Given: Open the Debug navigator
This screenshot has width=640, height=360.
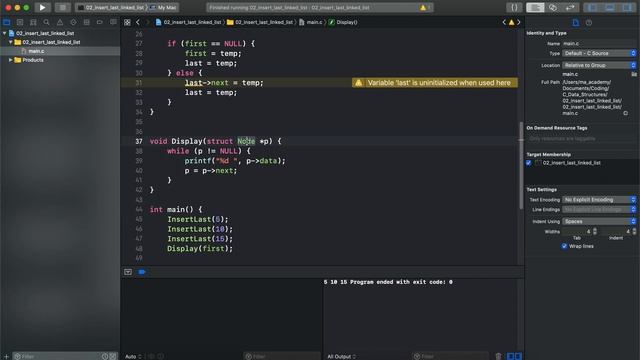Looking at the screenshot, I should coord(87,22).
